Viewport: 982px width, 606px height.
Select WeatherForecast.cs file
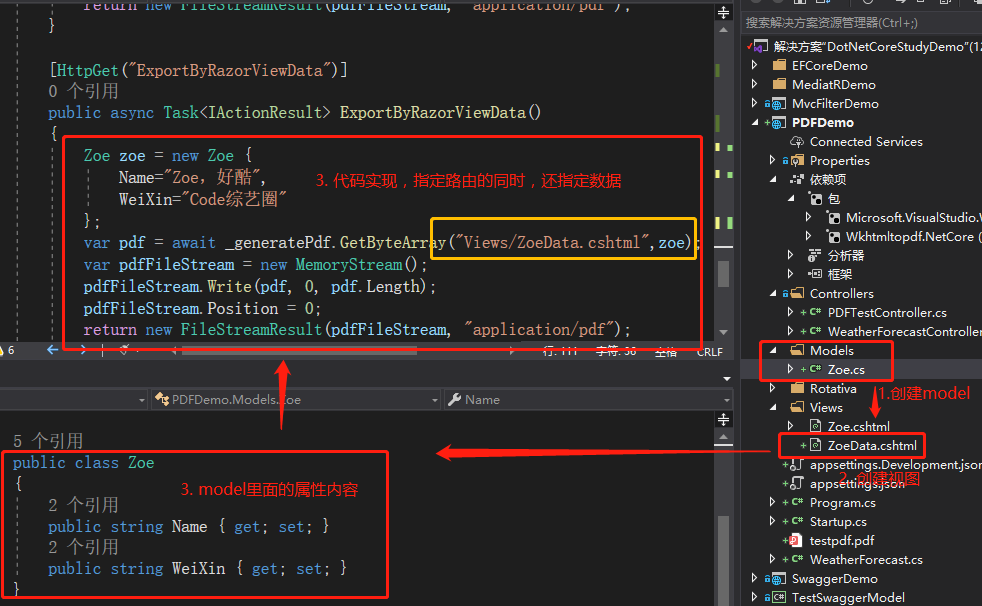pyautogui.click(x=866, y=560)
